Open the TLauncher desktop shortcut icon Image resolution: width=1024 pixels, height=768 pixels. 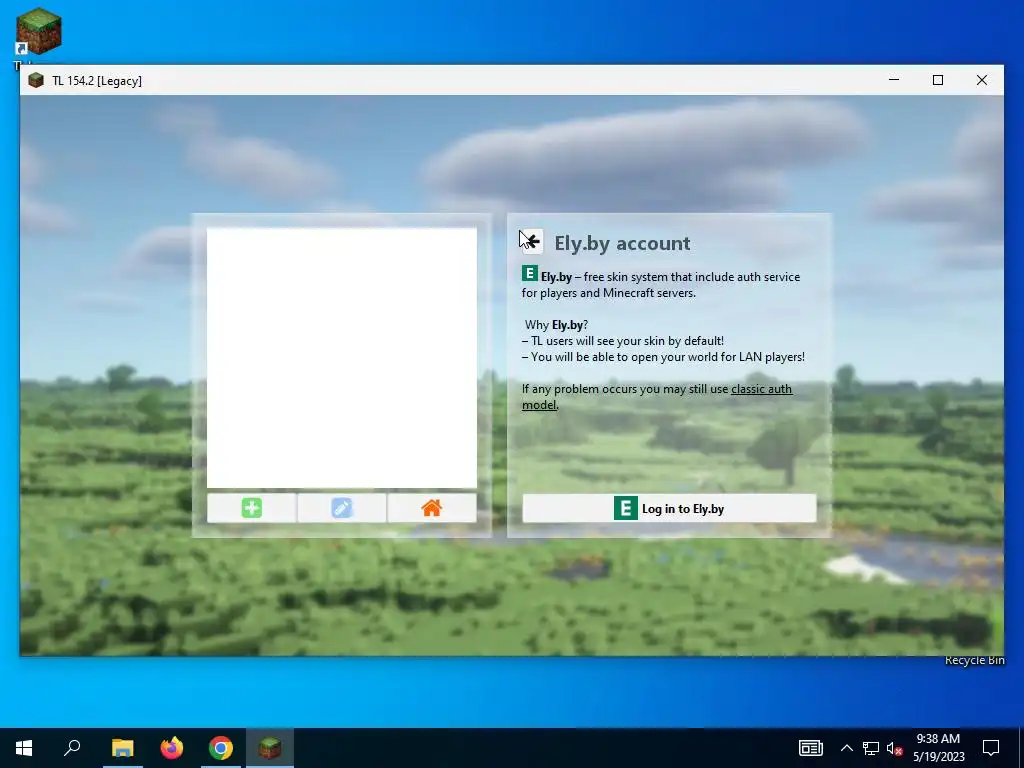tap(39, 31)
